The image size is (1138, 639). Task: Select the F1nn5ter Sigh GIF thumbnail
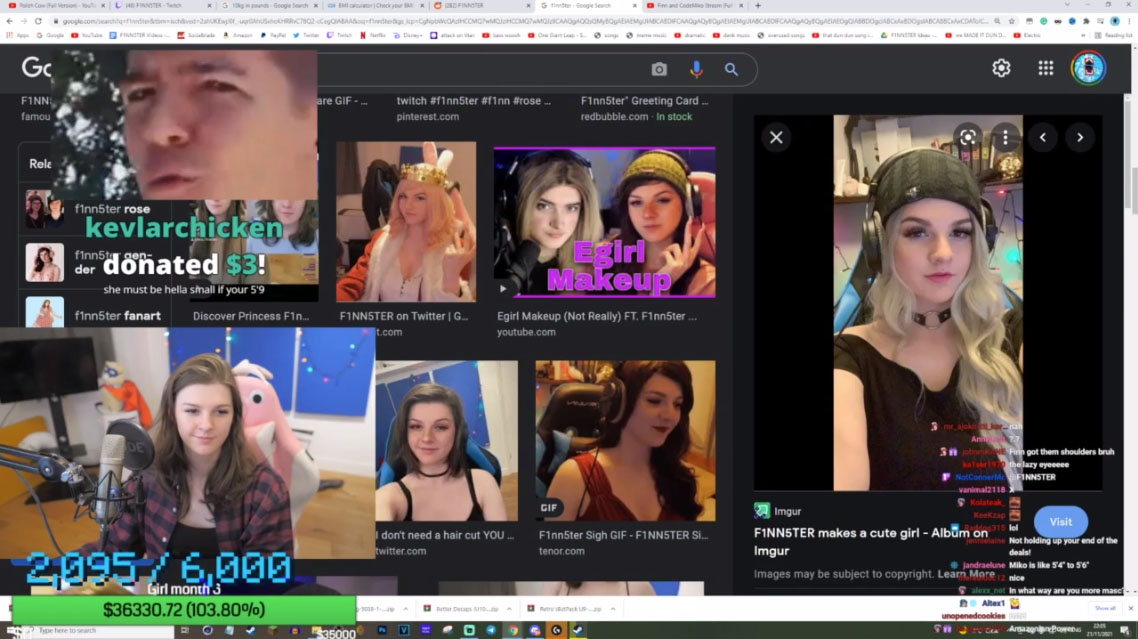625,441
